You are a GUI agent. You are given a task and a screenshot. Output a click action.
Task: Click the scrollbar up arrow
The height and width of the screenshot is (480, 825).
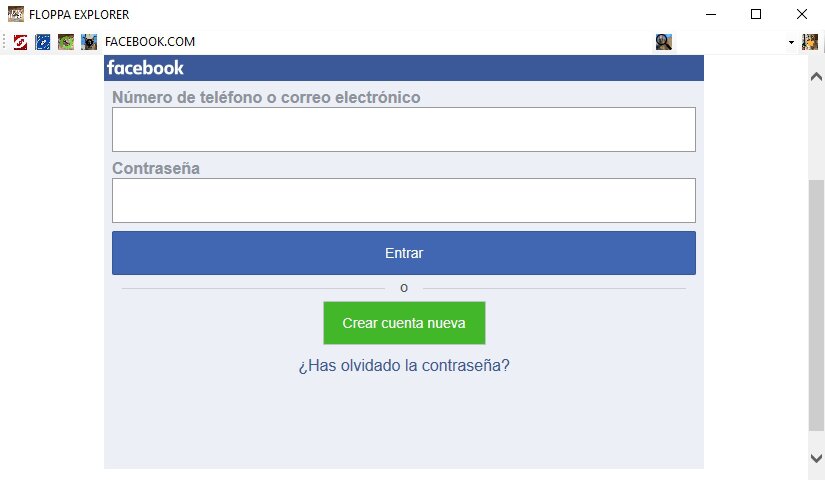click(x=816, y=77)
